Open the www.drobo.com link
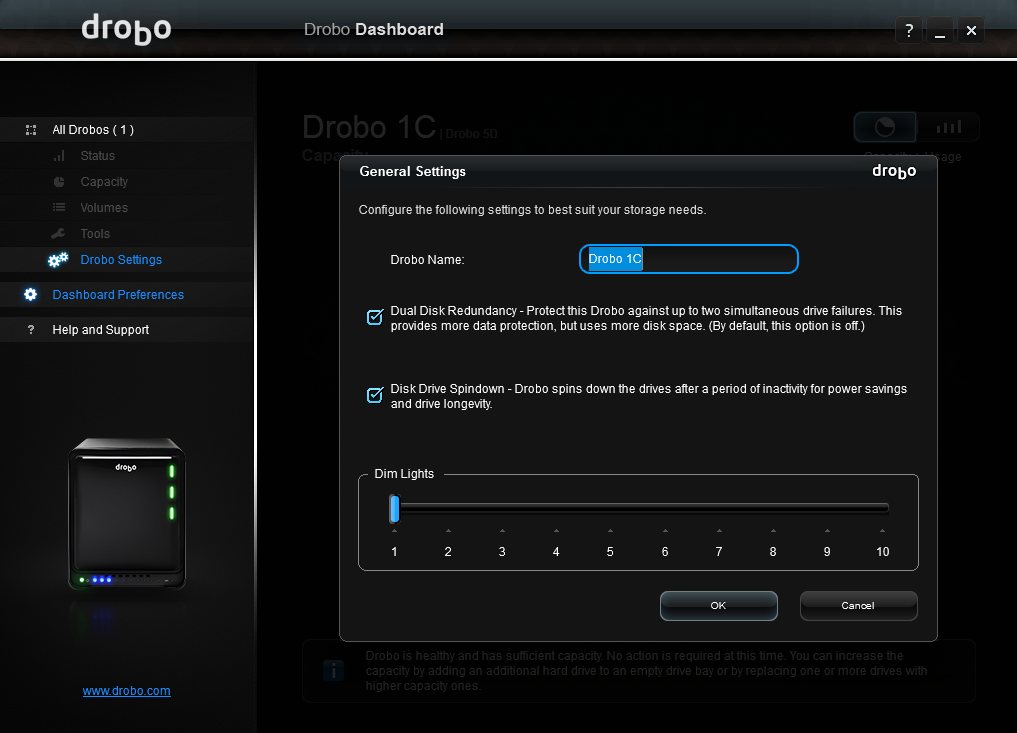 coord(126,691)
